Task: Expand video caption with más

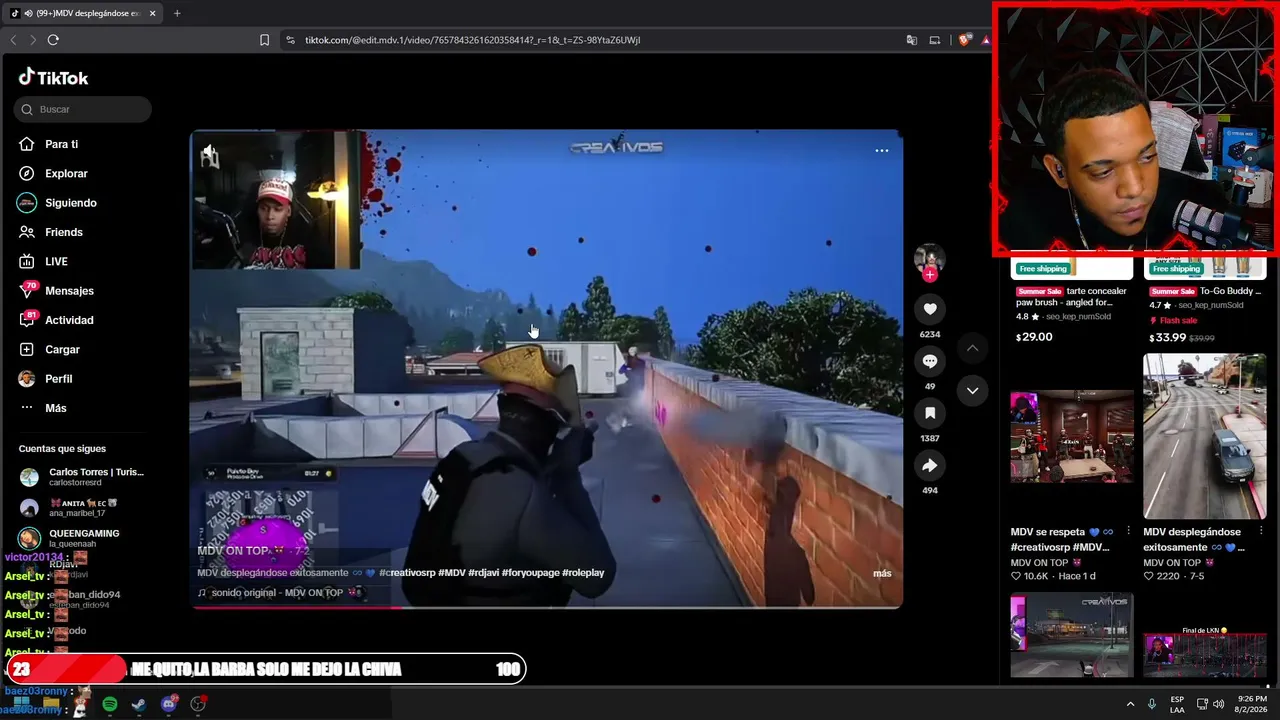Action: (x=882, y=573)
